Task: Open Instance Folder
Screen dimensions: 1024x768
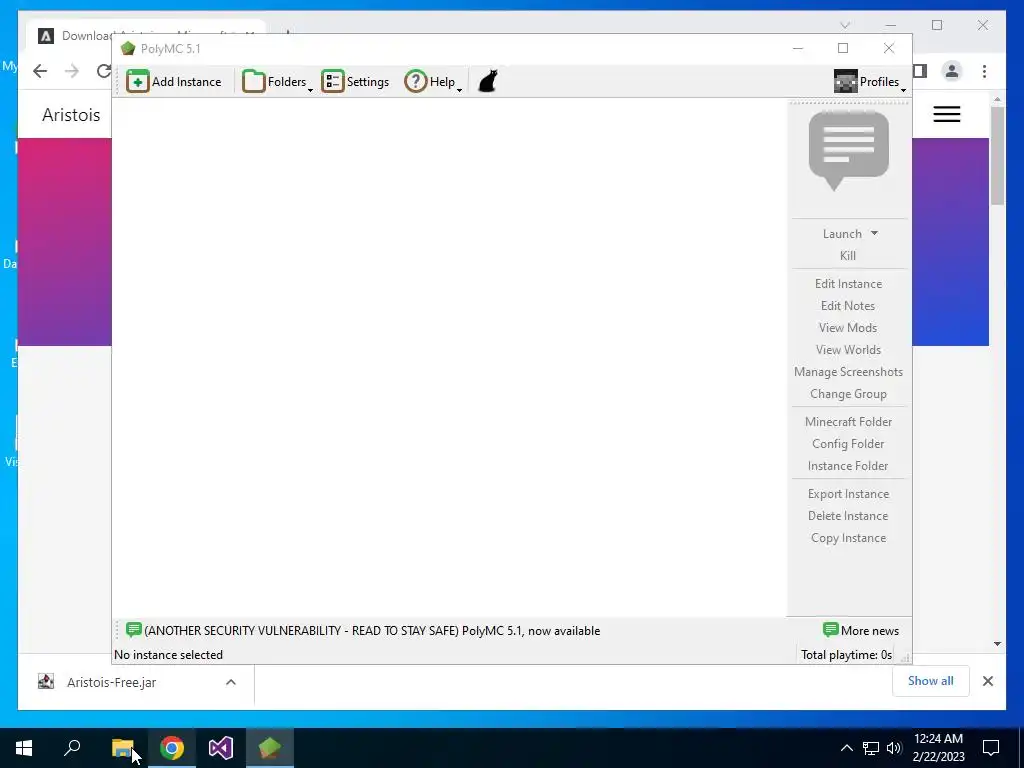Action: pyautogui.click(x=848, y=466)
